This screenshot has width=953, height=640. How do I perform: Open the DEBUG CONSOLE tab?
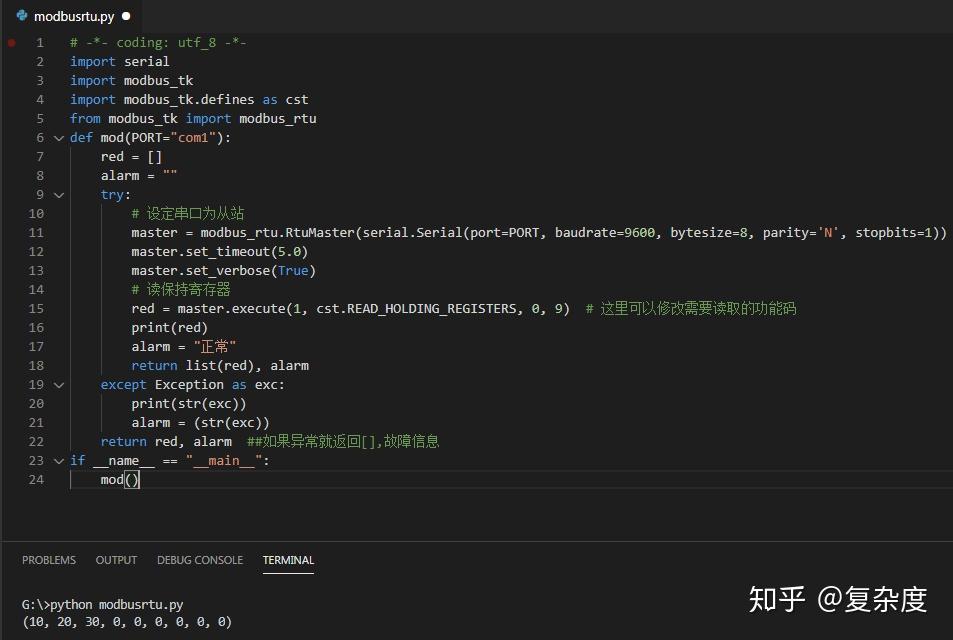(199, 560)
